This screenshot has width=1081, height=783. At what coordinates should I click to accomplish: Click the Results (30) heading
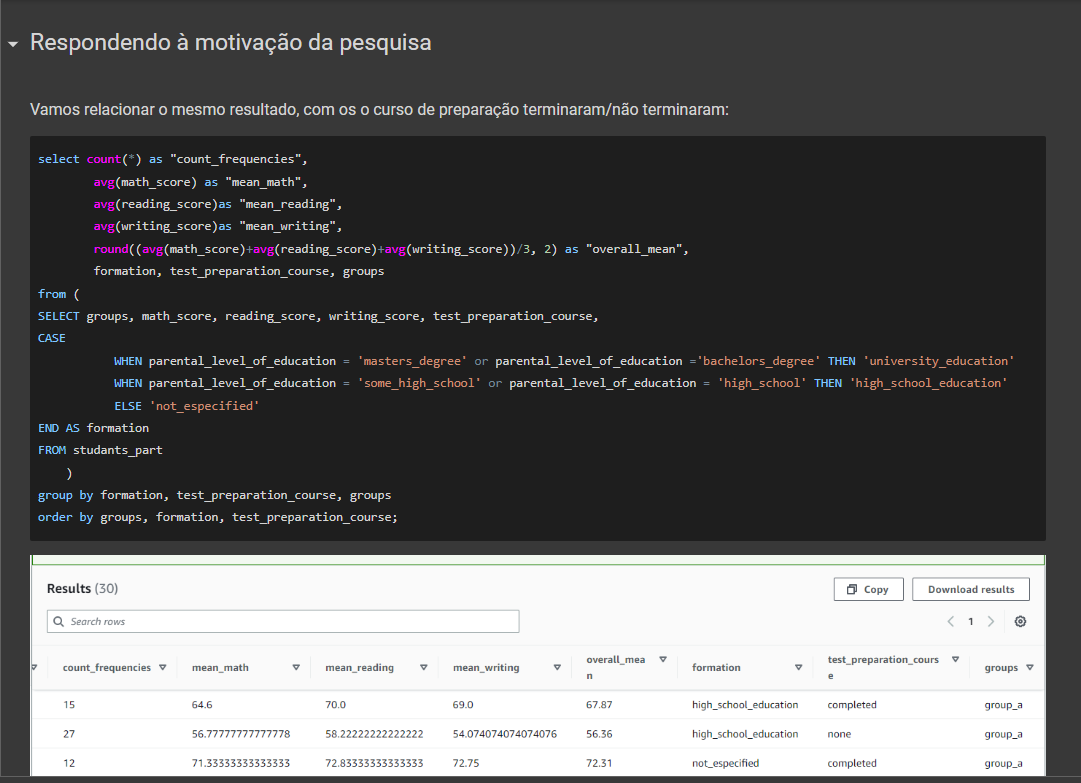(82, 588)
